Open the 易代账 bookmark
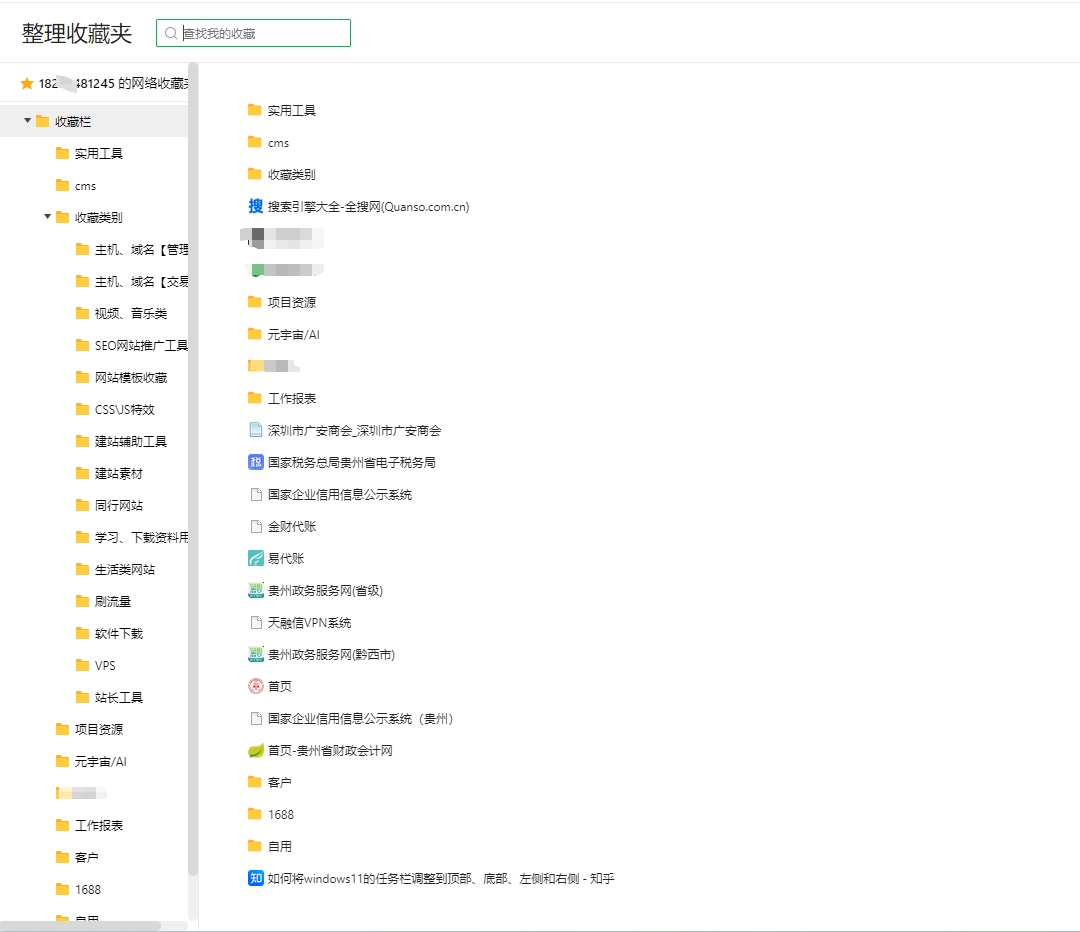Image resolution: width=1080 pixels, height=932 pixels. pos(286,558)
